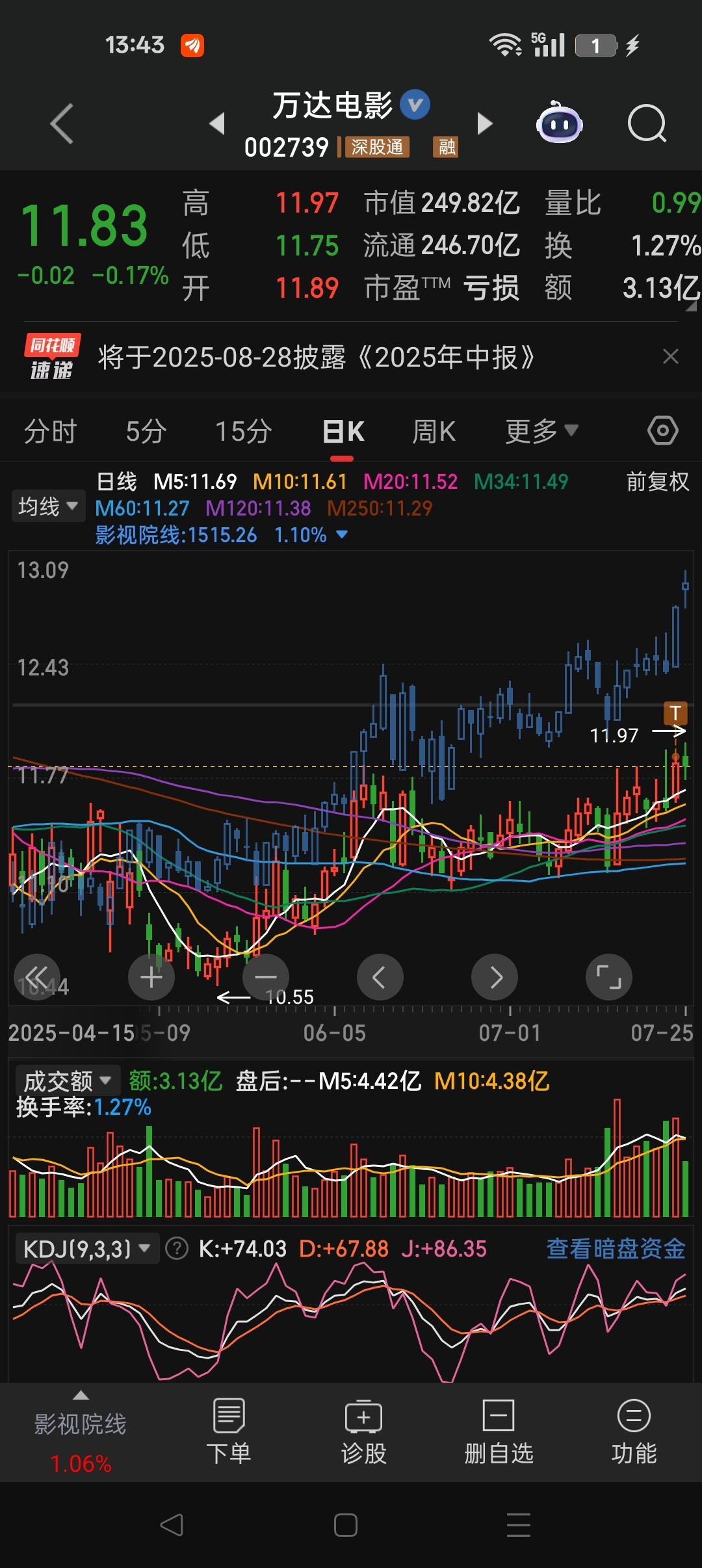Tap Android home navigation button
The width and height of the screenshot is (702, 1568).
346,1524
